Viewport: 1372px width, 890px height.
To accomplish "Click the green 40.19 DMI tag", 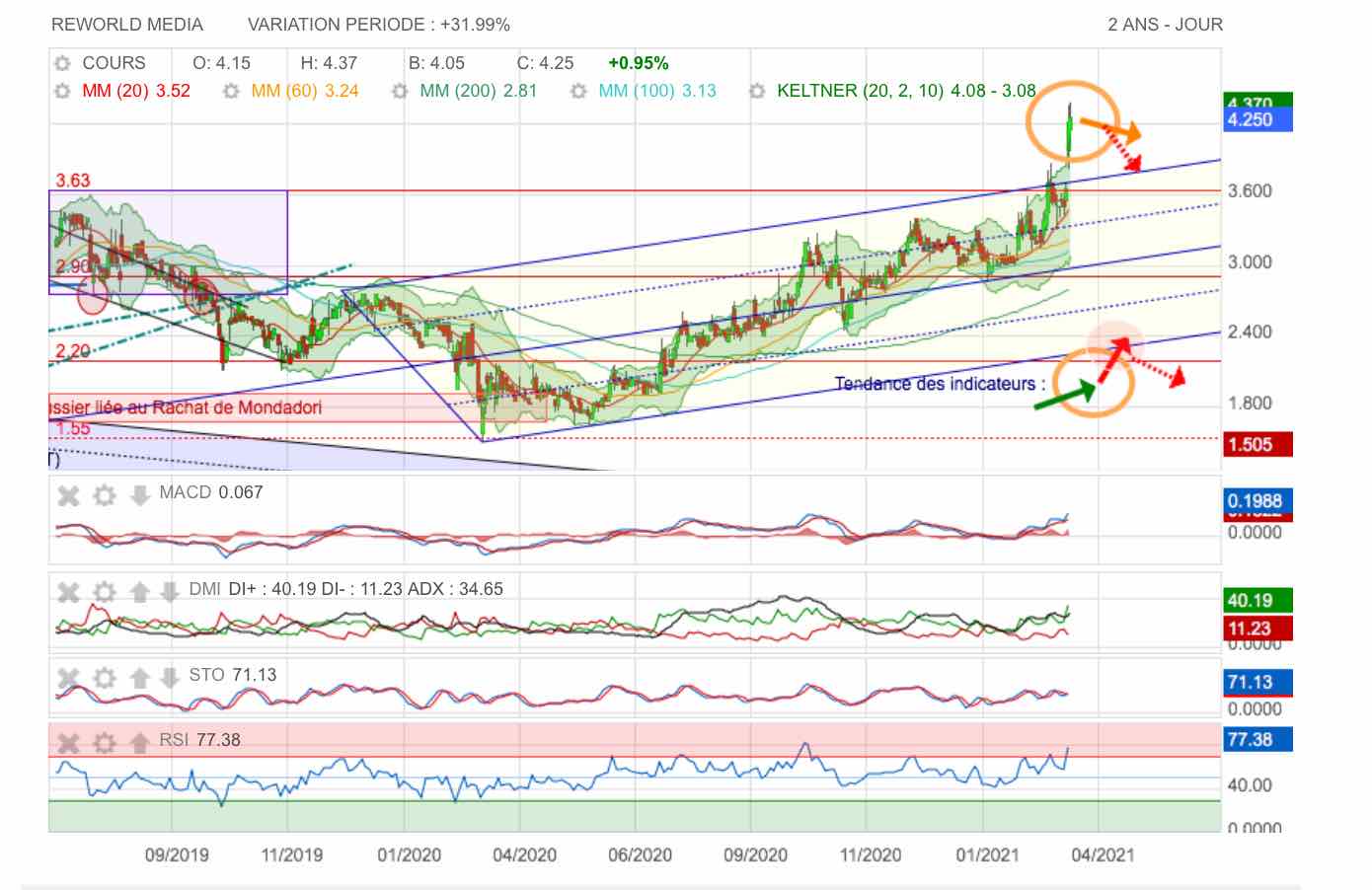I will 1257,600.
